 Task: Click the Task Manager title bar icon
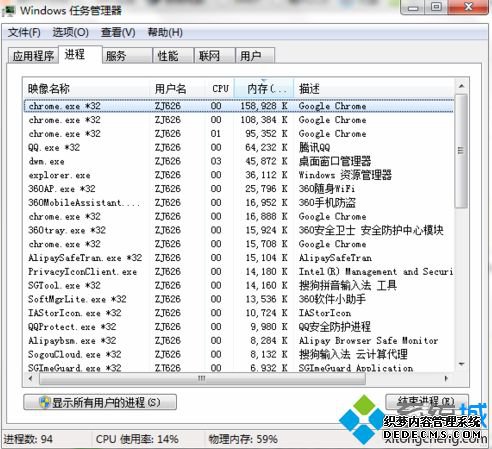(9, 10)
